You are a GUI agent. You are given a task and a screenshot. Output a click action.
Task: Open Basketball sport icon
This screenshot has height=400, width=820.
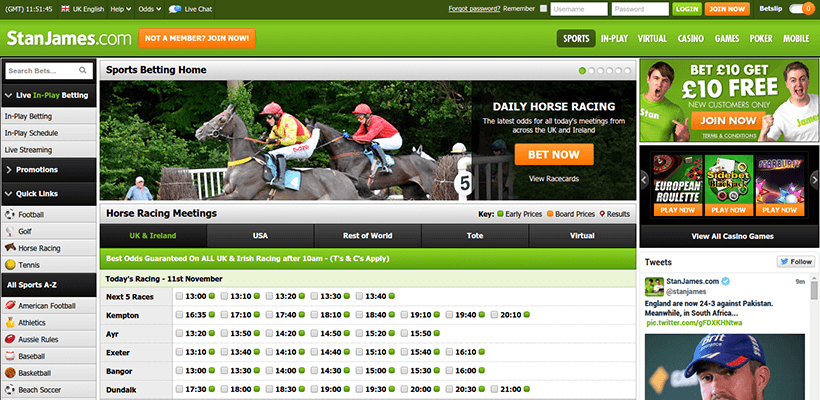tap(9, 373)
